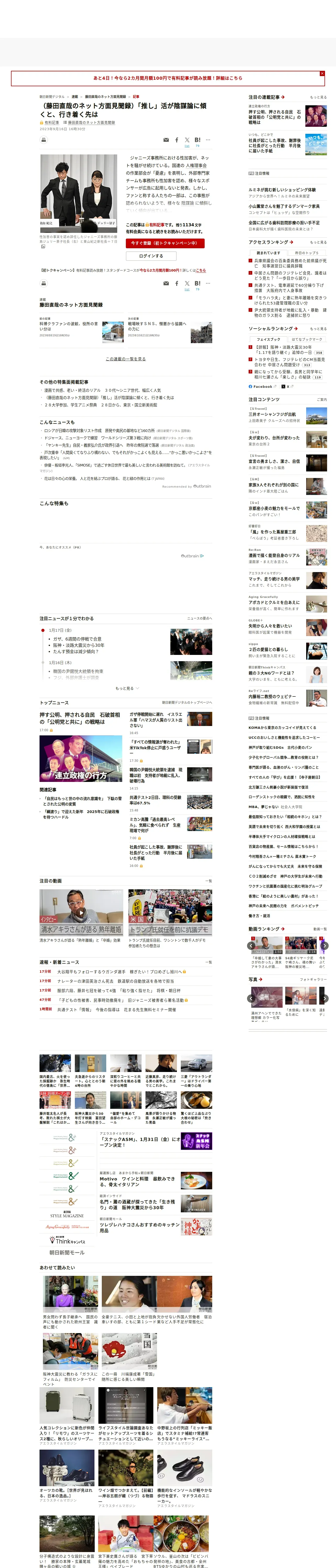Open ご案内 link beside 注目コンテンツ
Image resolution: width=336 pixels, height=1568 pixels.
point(321,399)
